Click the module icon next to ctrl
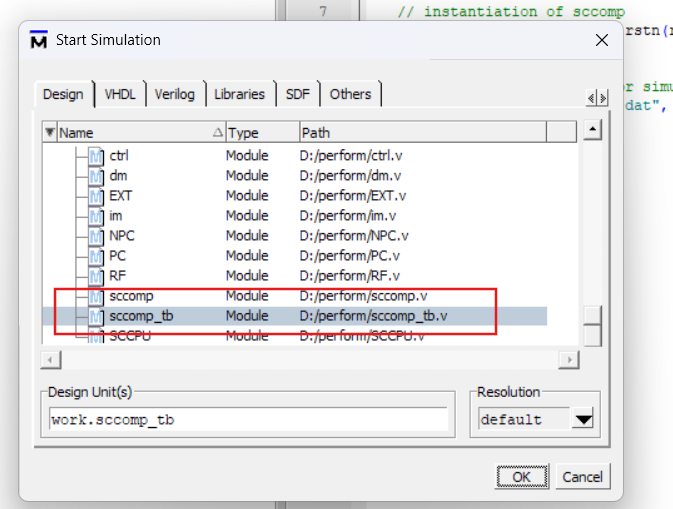Viewport: 673px width, 509px height. [x=96, y=156]
